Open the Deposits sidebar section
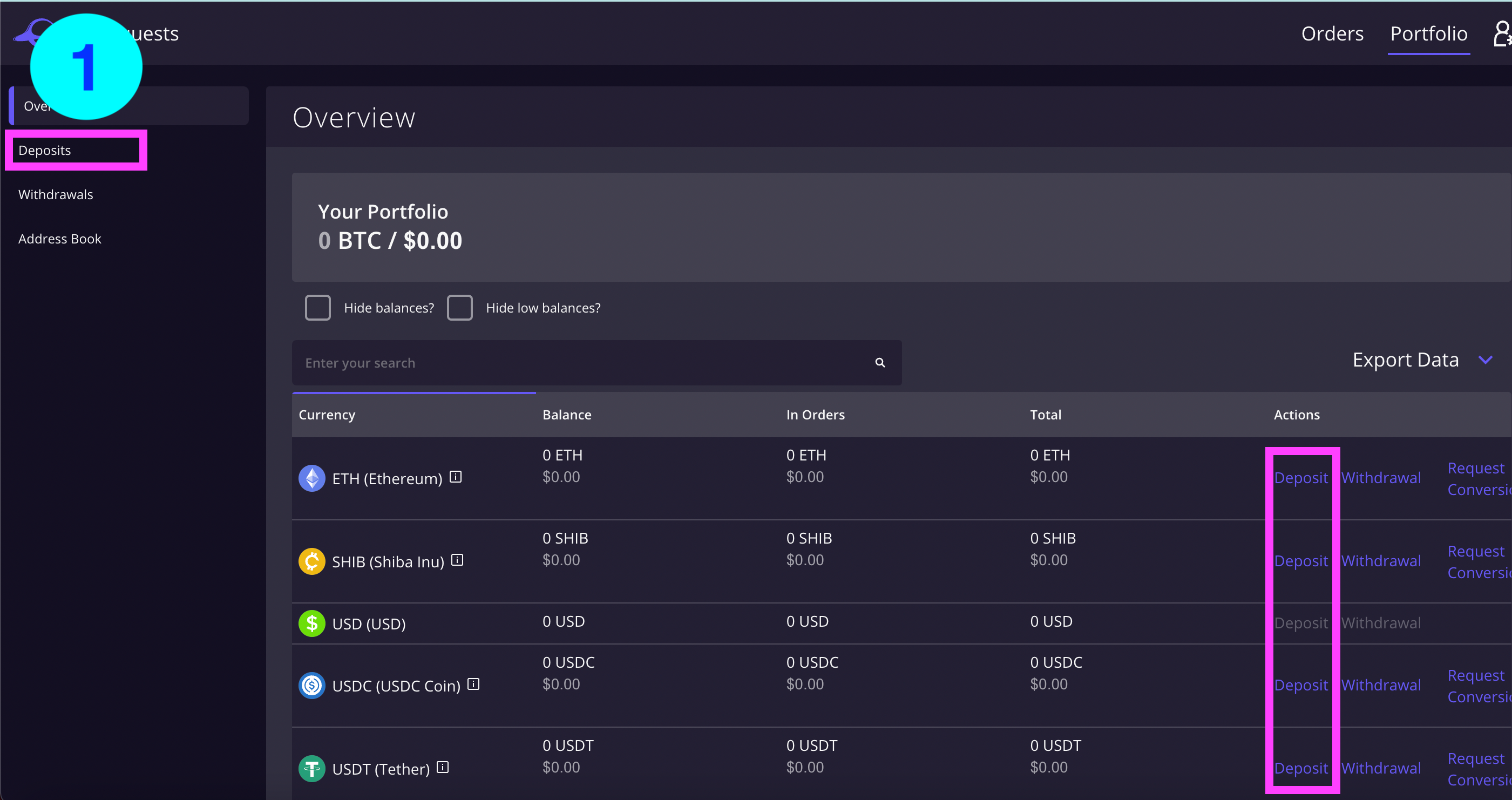Image resolution: width=1512 pixels, height=800 pixels. click(x=45, y=150)
